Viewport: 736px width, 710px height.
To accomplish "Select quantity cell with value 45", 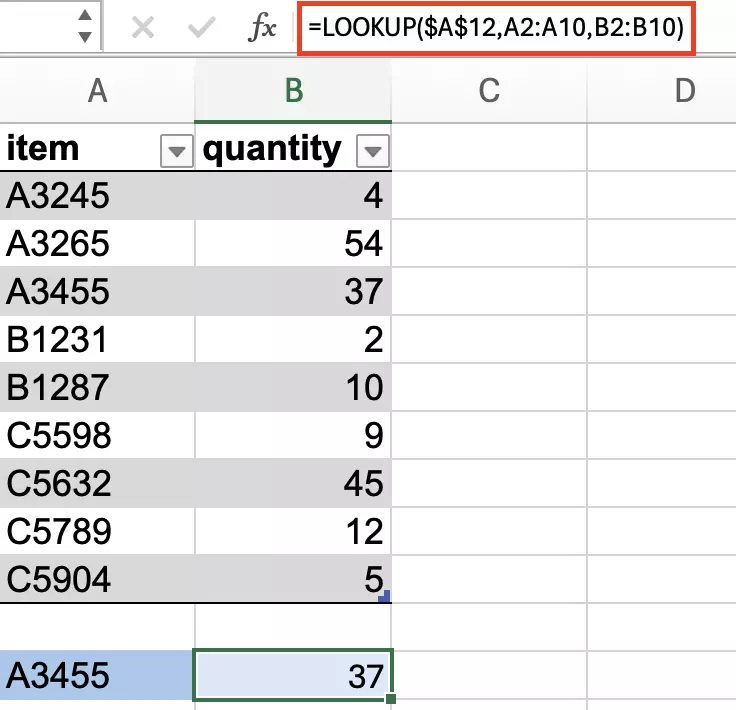I will click(293, 483).
